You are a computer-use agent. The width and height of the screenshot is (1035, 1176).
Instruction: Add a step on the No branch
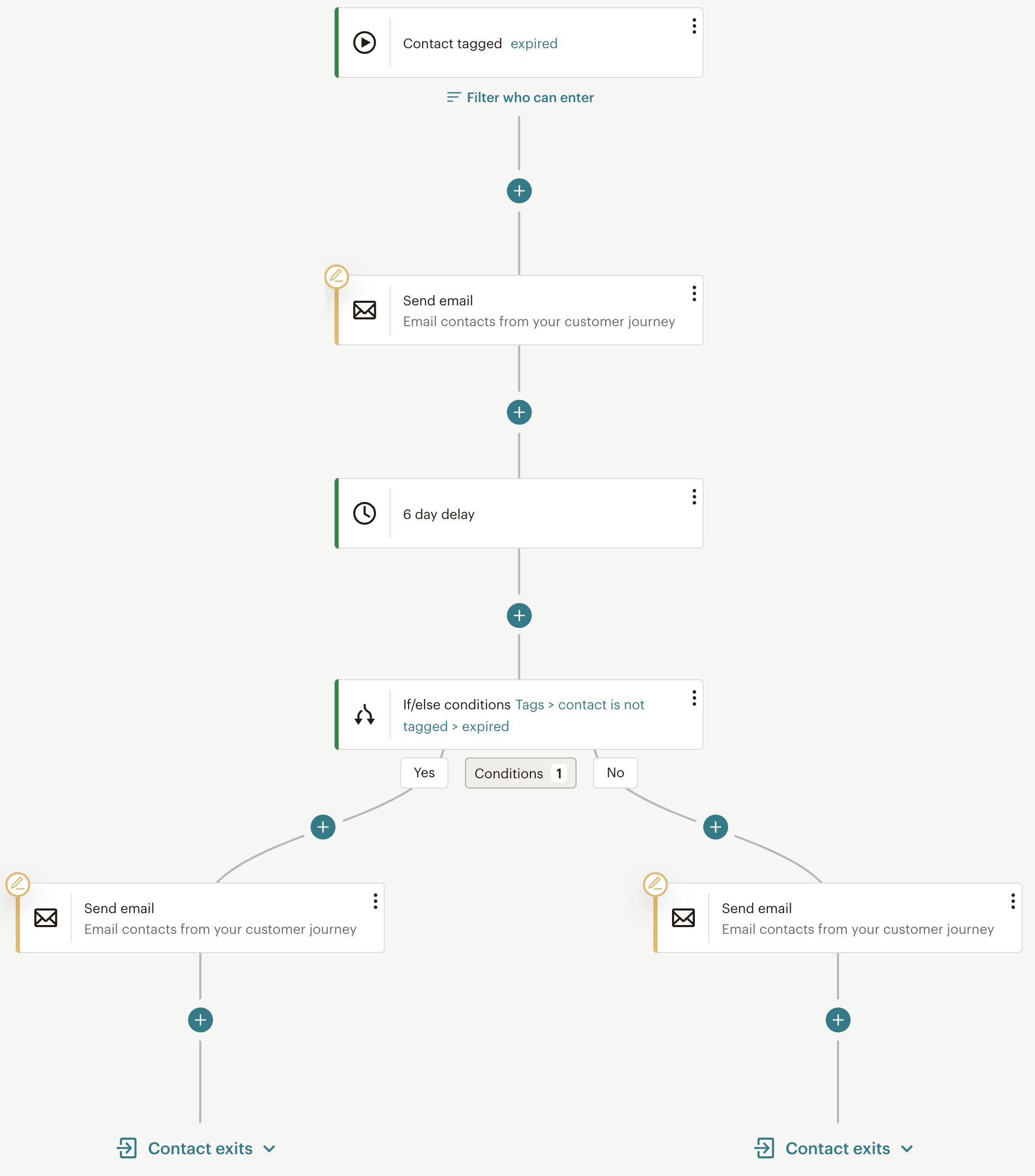pos(715,828)
